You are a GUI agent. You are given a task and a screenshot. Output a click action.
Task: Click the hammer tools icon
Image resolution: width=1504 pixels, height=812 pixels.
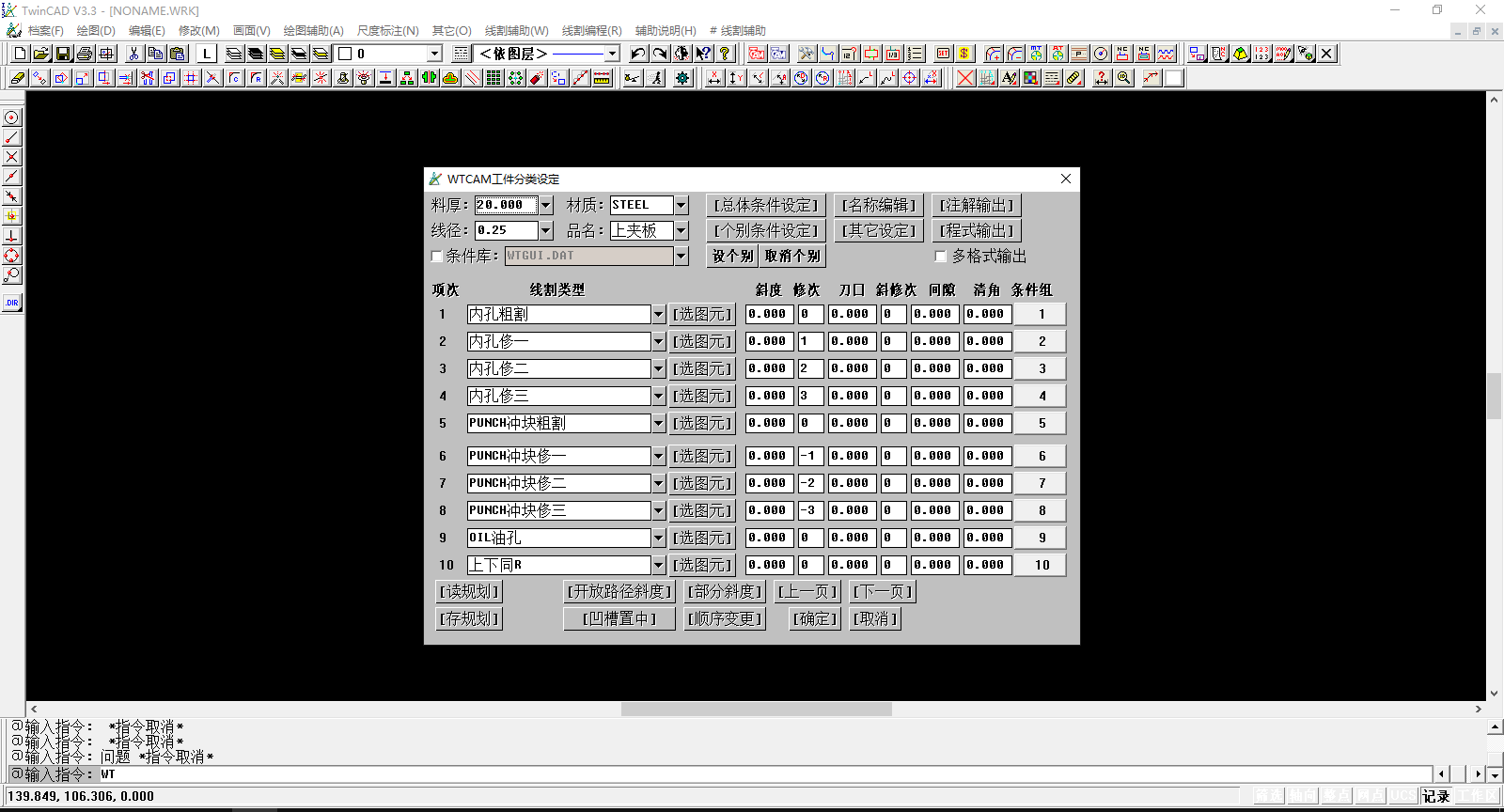click(807, 54)
